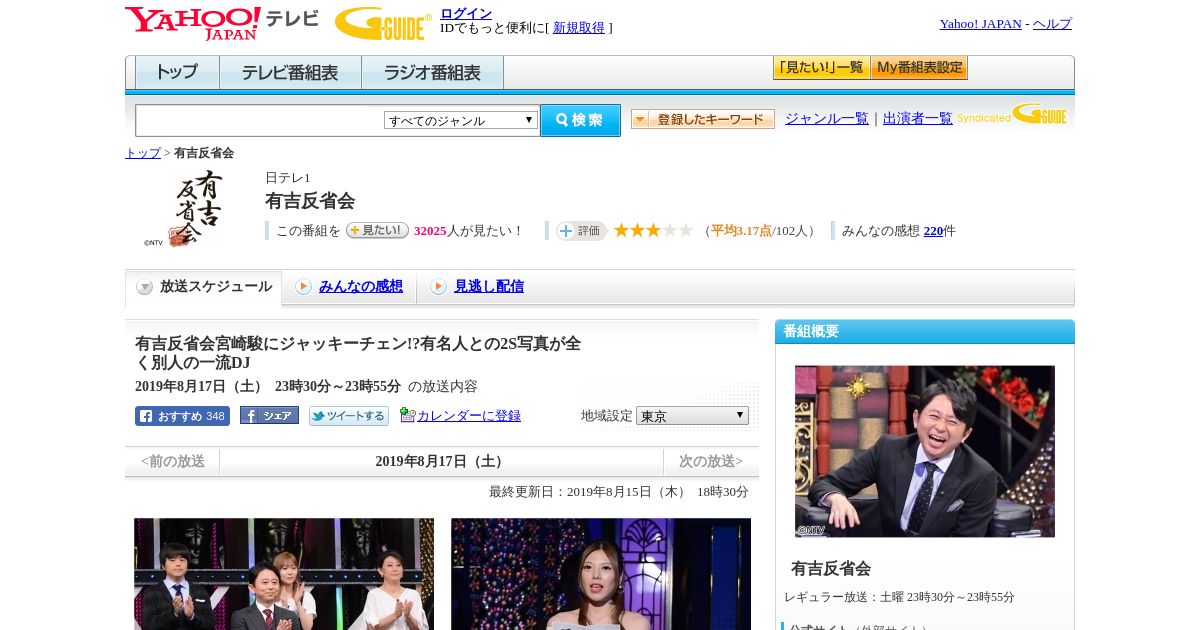The image size is (1200, 630).
Task: Click the 有吉反省会 program logo image
Action: 185,208
